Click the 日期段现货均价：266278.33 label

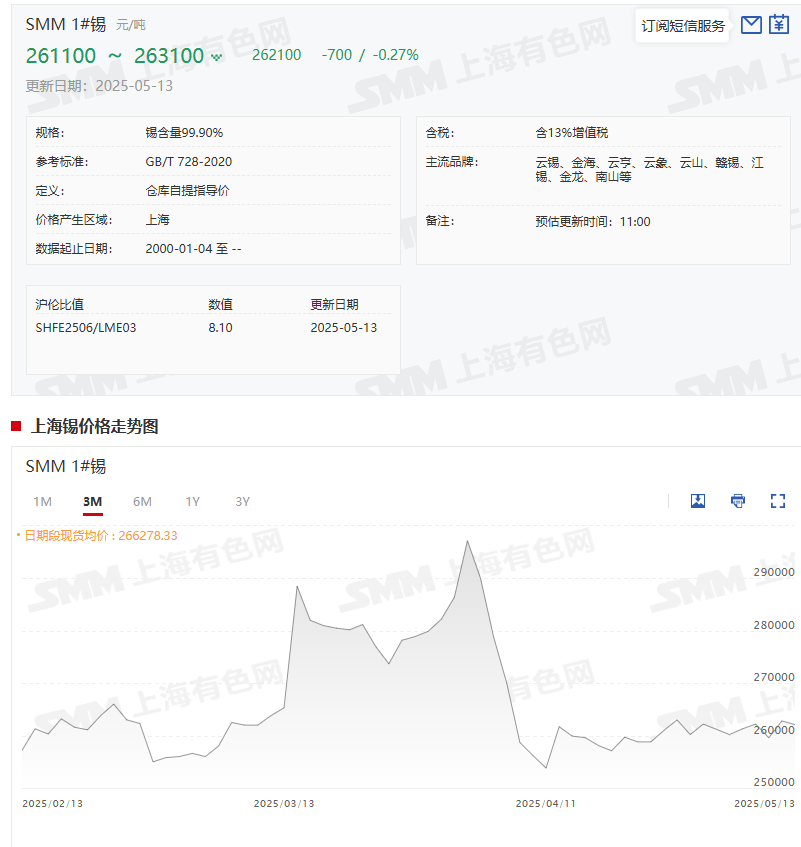pos(101,535)
